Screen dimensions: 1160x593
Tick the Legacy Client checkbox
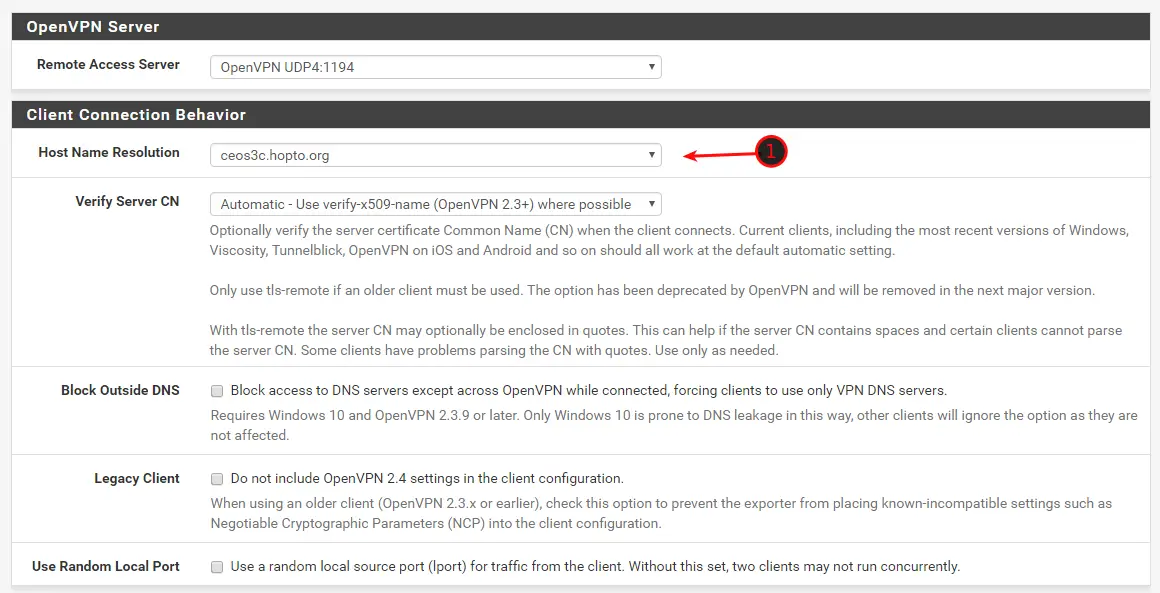pos(217,479)
